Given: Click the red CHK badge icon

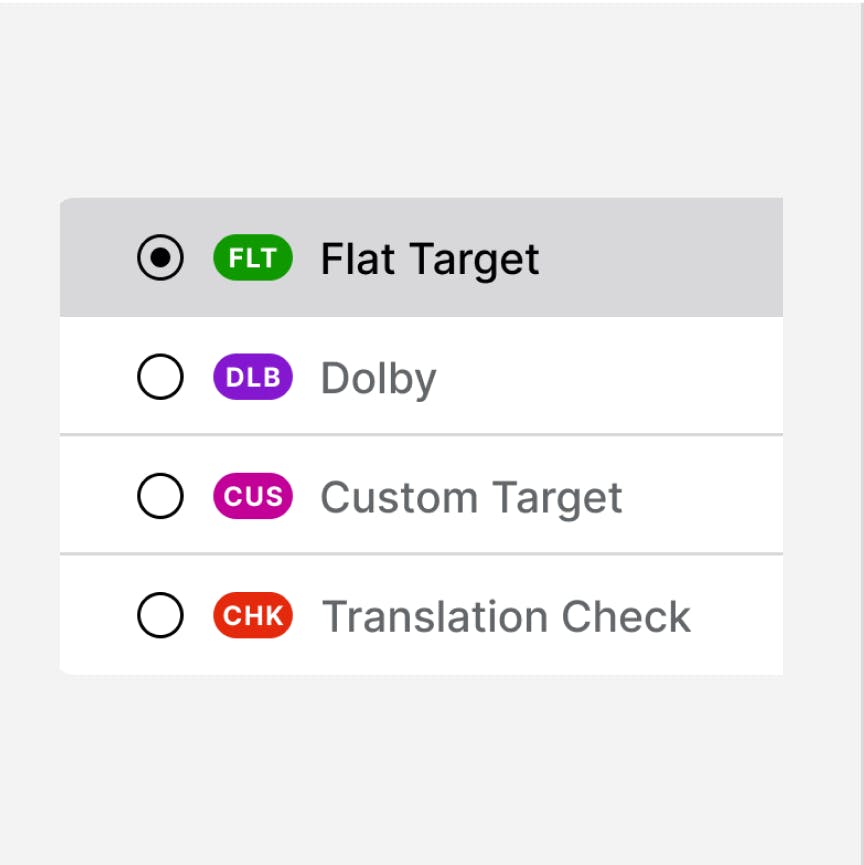Looking at the screenshot, I should coord(253,616).
